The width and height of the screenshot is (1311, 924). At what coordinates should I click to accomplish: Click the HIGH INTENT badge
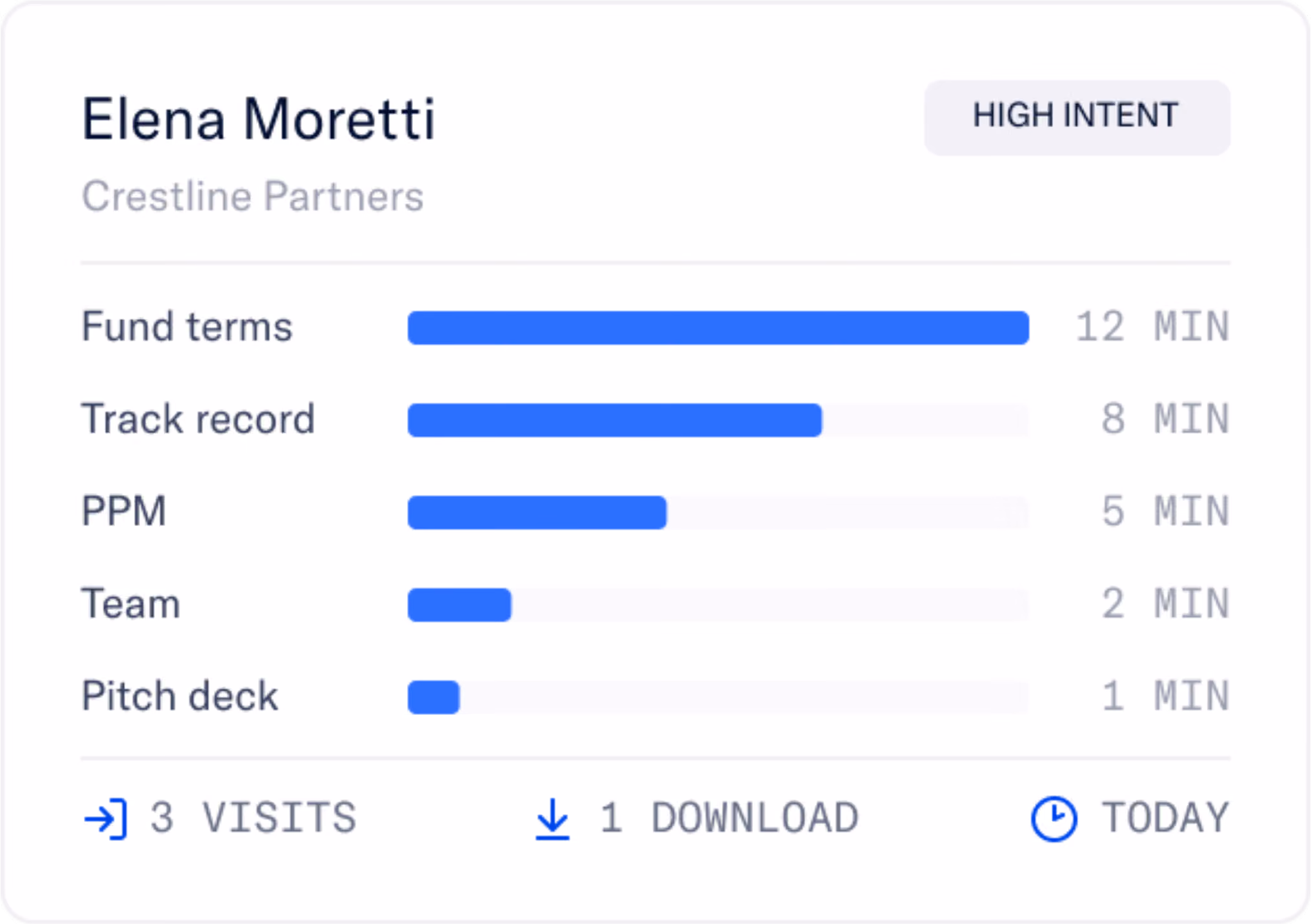click(x=1077, y=117)
